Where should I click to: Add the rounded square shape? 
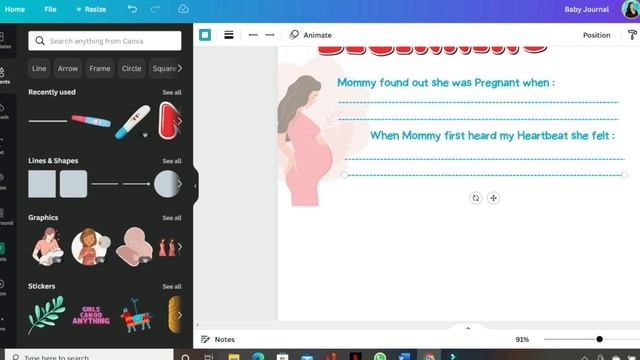coord(73,184)
